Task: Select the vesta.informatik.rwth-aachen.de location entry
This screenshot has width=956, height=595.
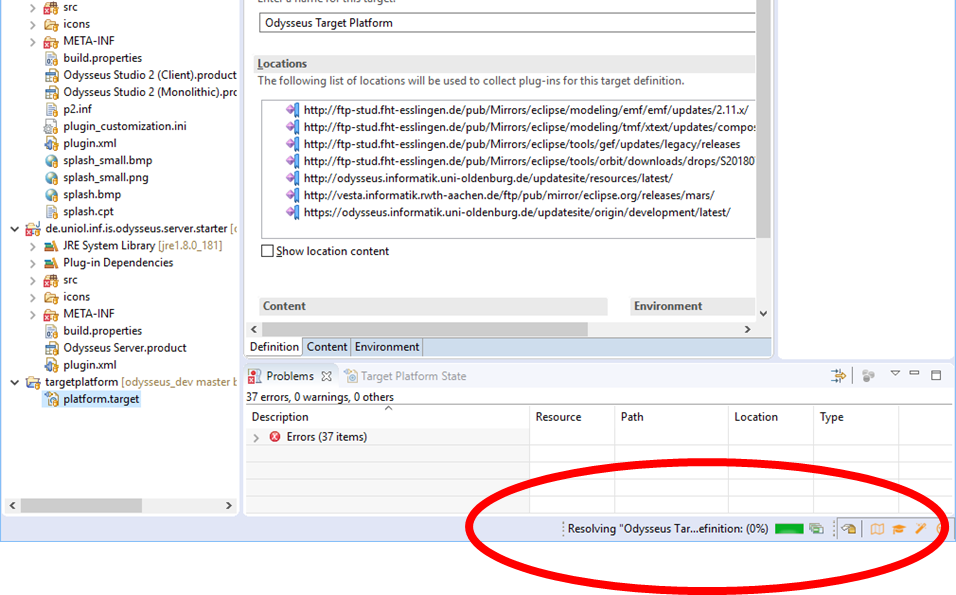Action: click(x=509, y=195)
